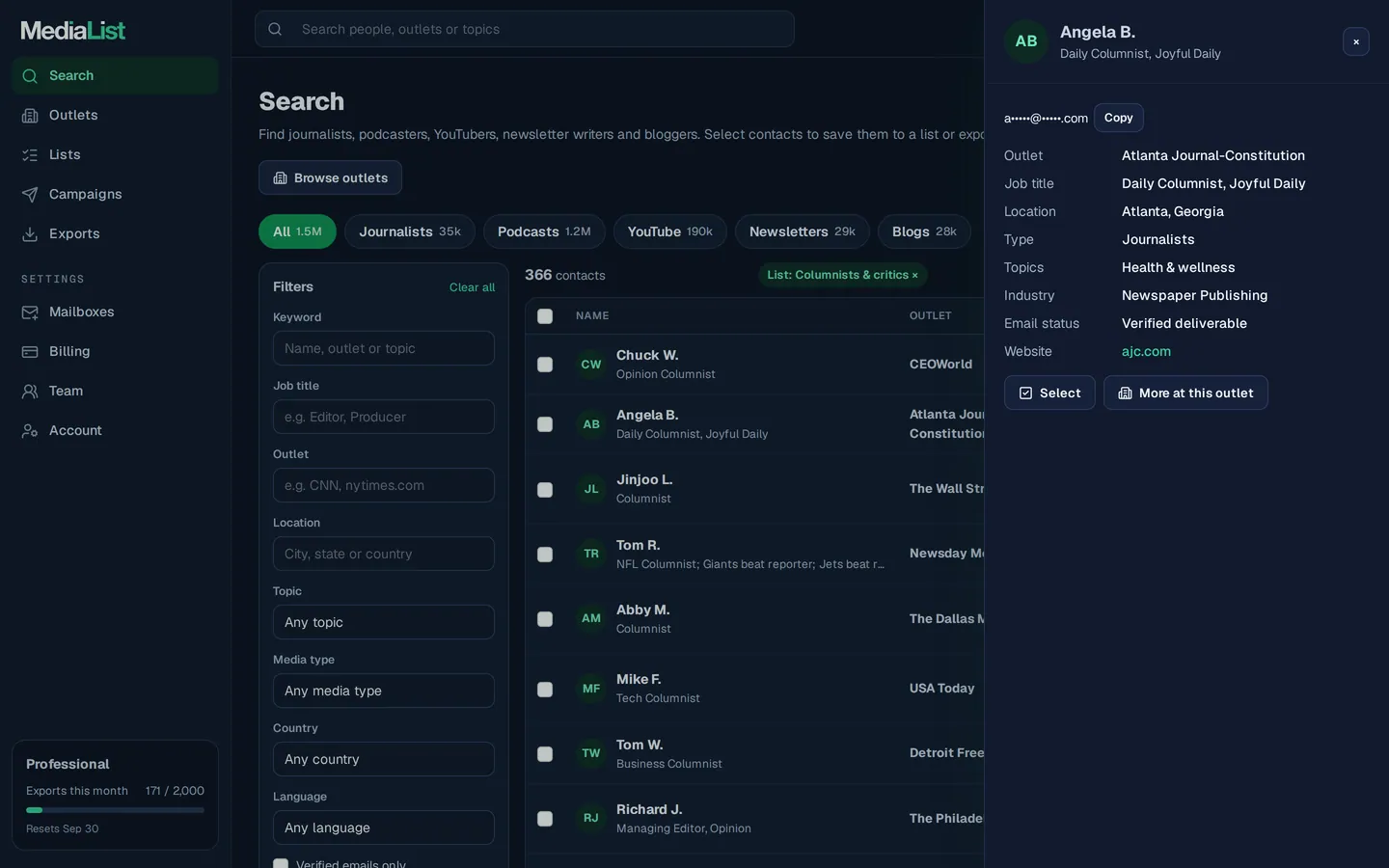Click the Exports download icon

coord(30,234)
